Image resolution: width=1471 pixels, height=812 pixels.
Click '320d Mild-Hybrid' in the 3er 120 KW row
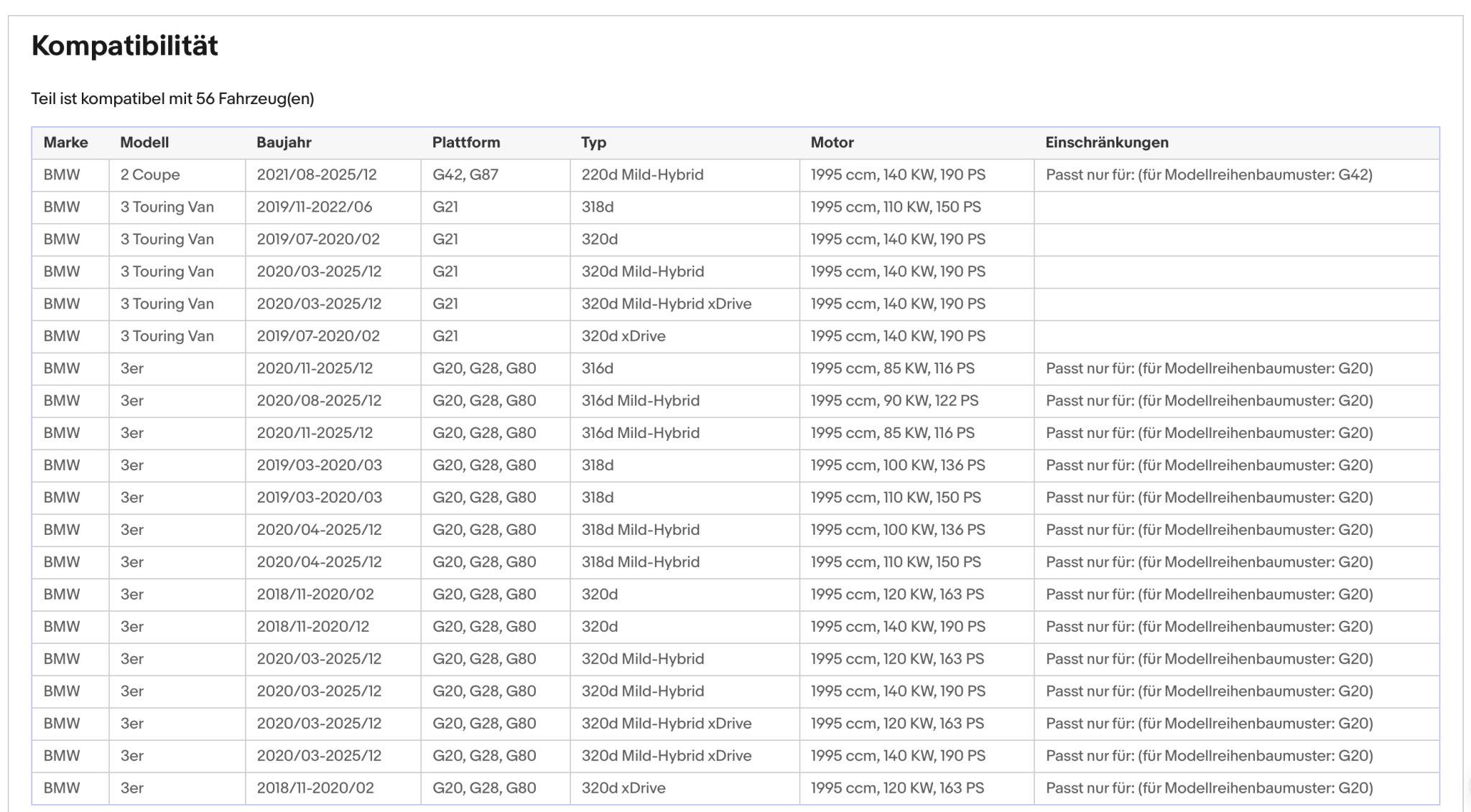point(643,659)
